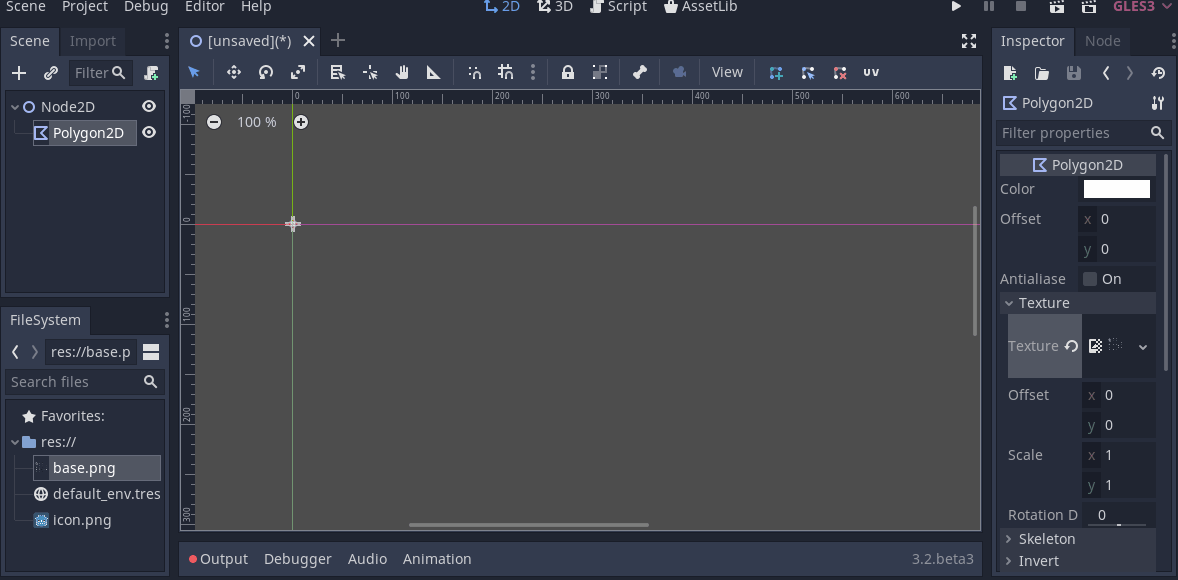The width and height of the screenshot is (1178, 580).
Task: Collapse the Node2D tree node
Action: [14, 107]
